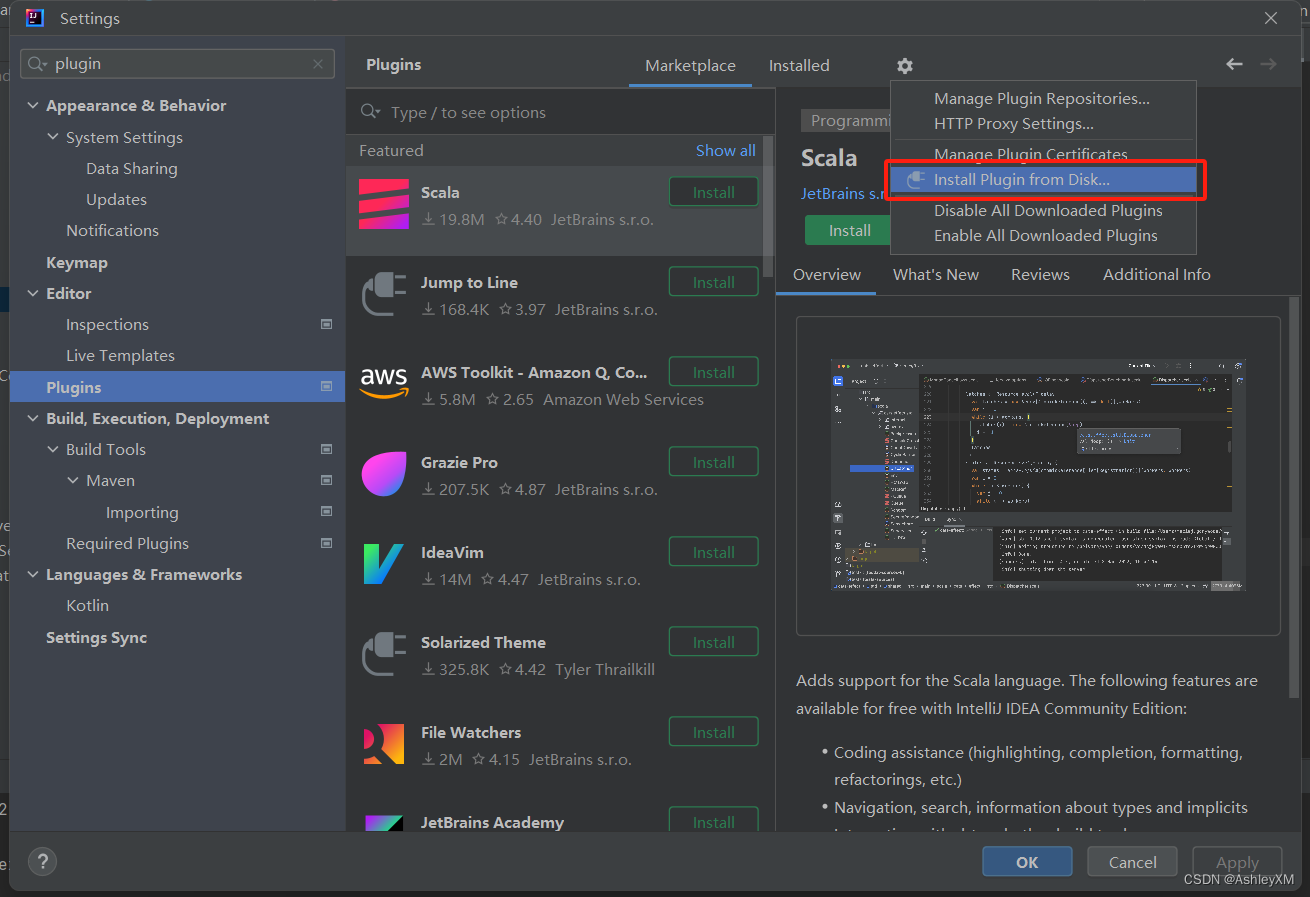Open the What's New tab

(x=936, y=274)
